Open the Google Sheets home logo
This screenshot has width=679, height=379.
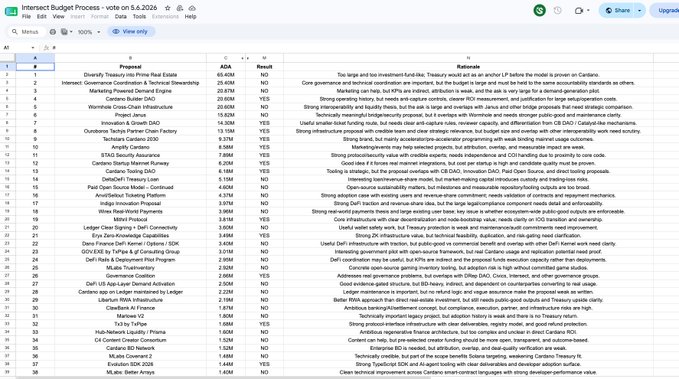click(x=11, y=12)
